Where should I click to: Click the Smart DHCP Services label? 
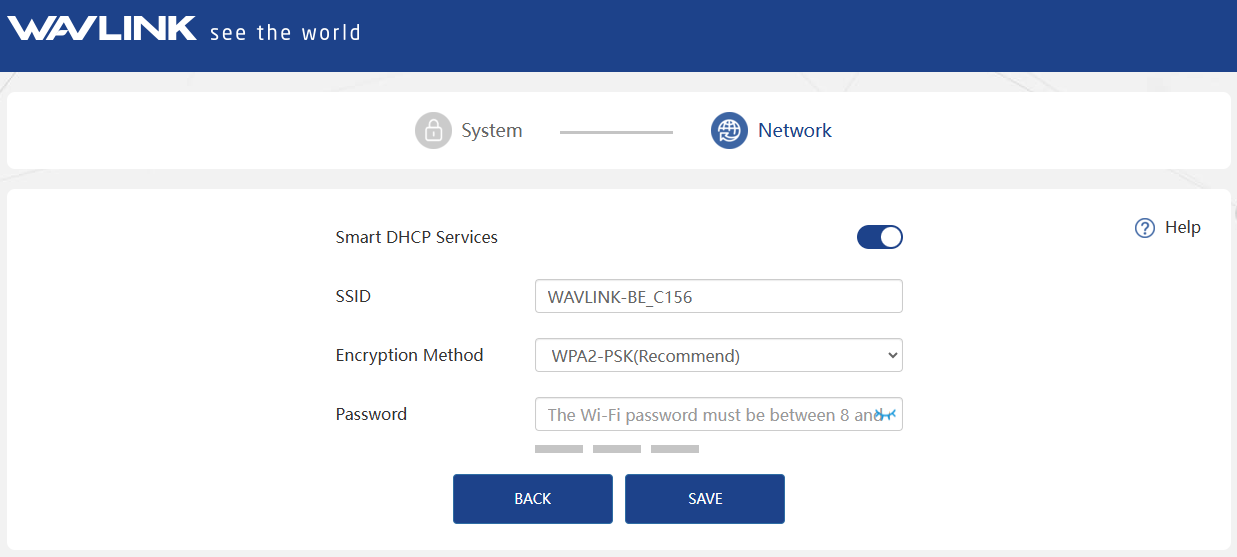click(416, 237)
